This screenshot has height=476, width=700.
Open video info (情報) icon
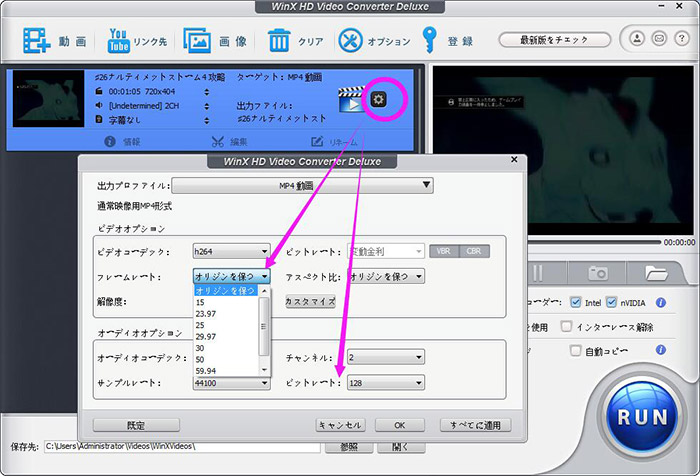pos(110,142)
